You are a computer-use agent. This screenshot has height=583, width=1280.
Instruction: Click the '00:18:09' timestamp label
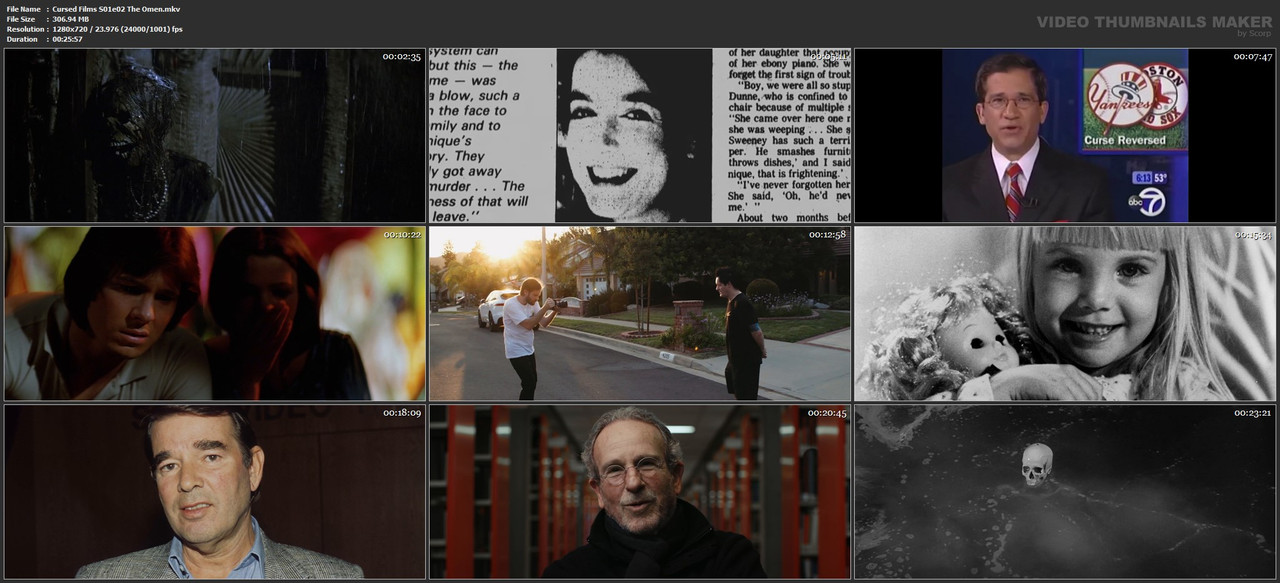point(402,413)
